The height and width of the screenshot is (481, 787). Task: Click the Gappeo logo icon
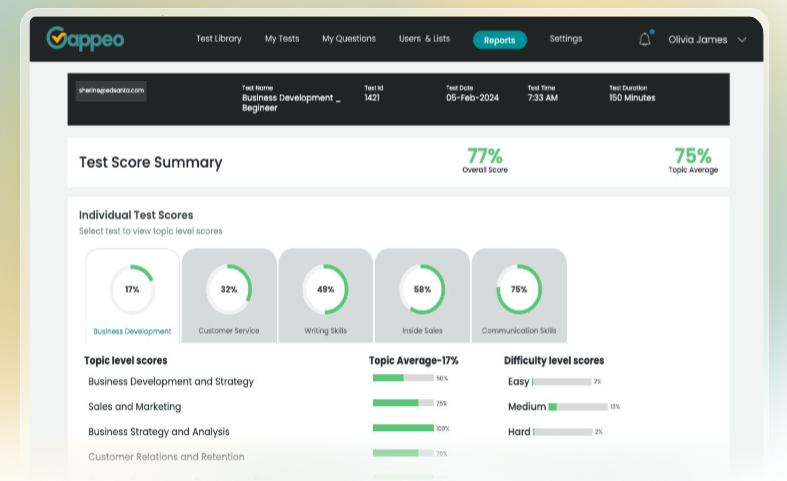tap(57, 38)
